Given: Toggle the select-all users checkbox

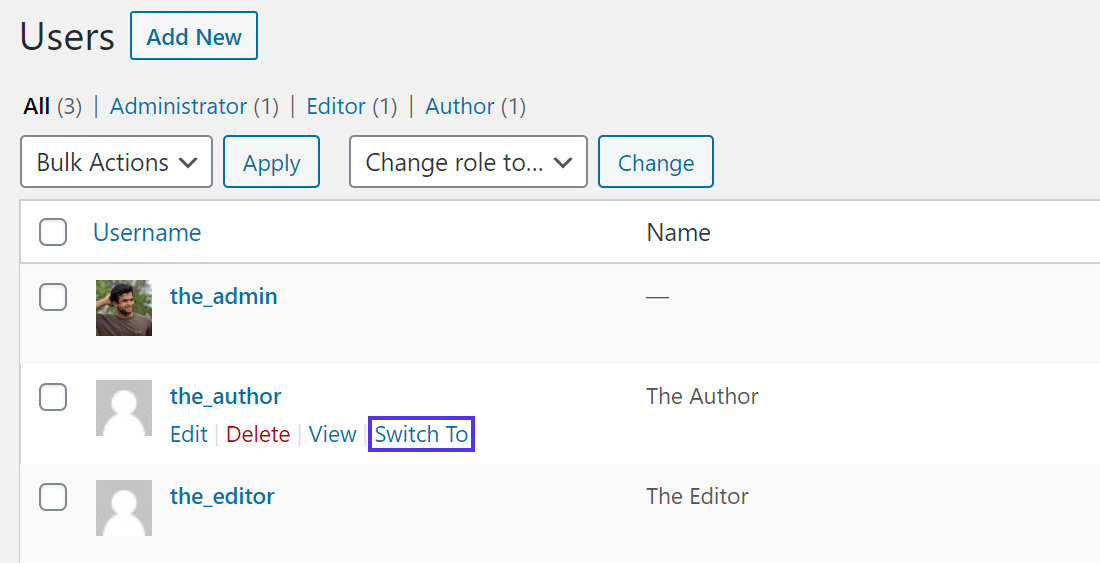Looking at the screenshot, I should click(53, 233).
